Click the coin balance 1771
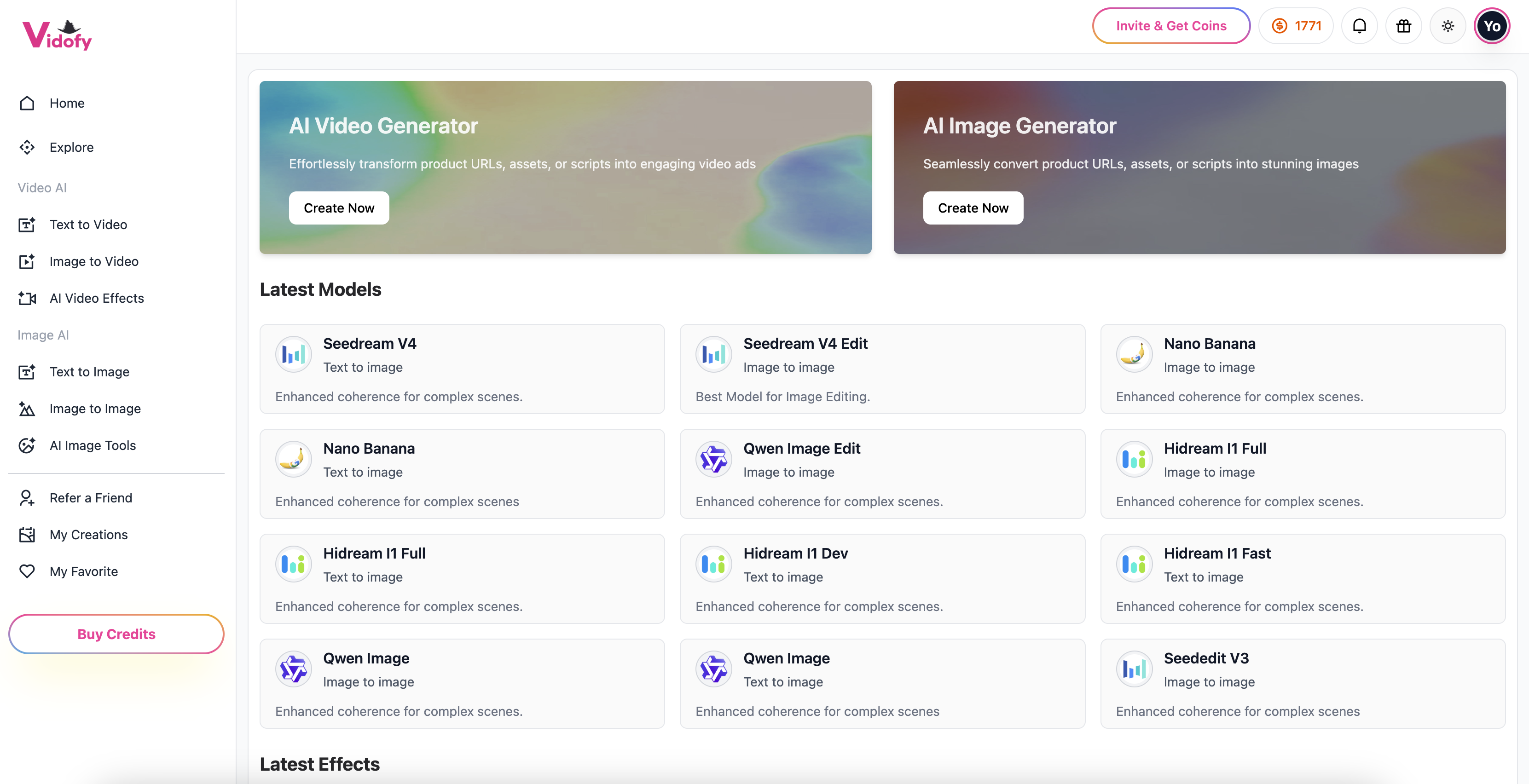The image size is (1529, 784). point(1296,26)
